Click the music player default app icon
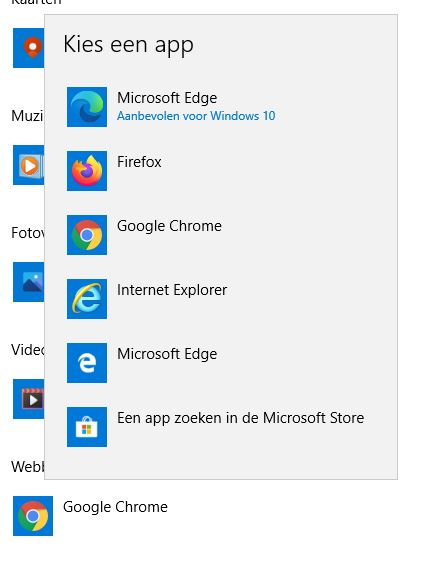Screen dimensions: 427x563 [x=28, y=165]
